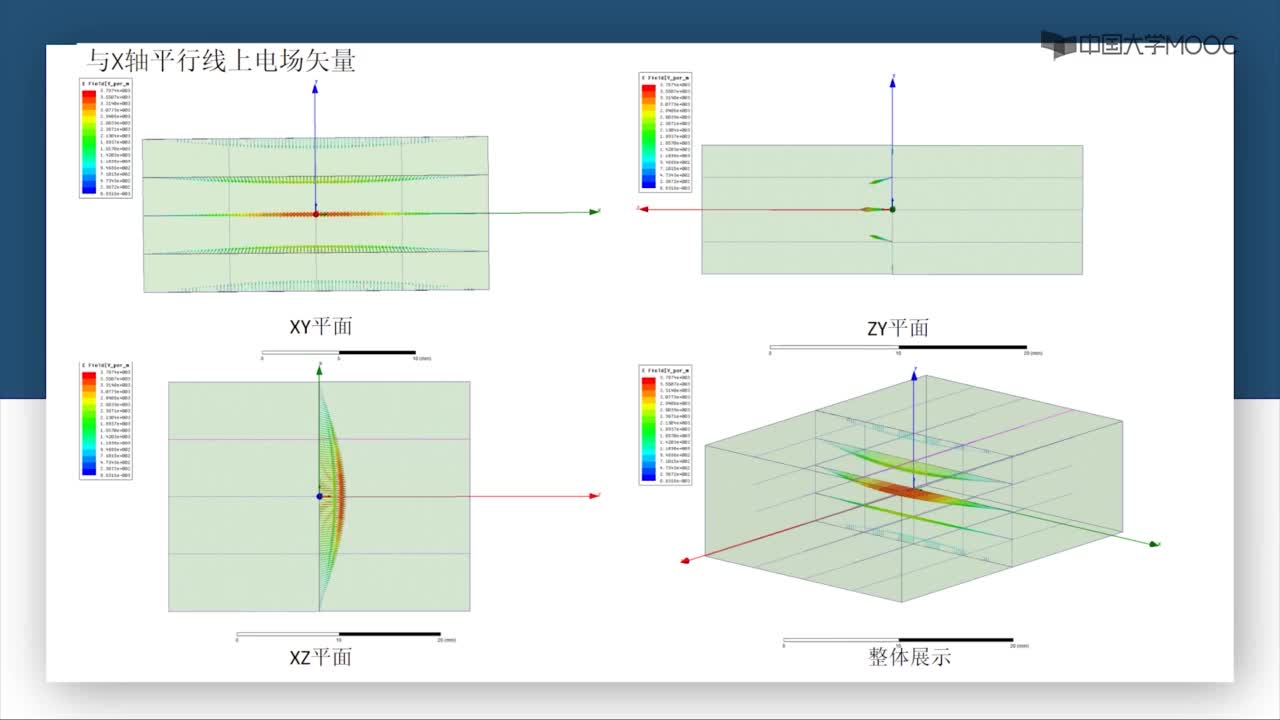Open the ZY plane field vector plot

click(x=892, y=209)
